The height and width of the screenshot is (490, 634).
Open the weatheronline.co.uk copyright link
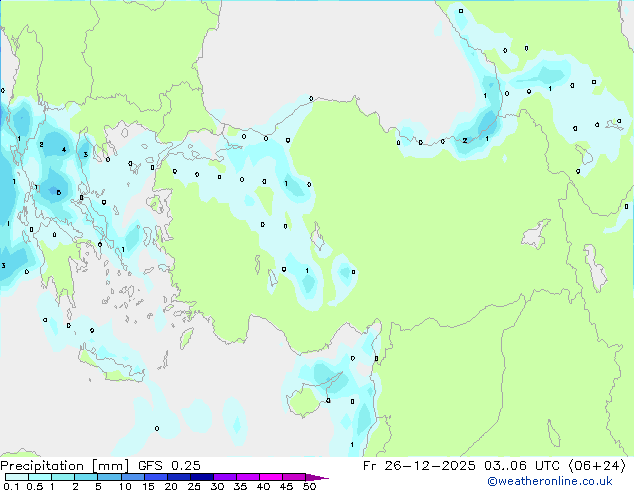click(x=550, y=481)
